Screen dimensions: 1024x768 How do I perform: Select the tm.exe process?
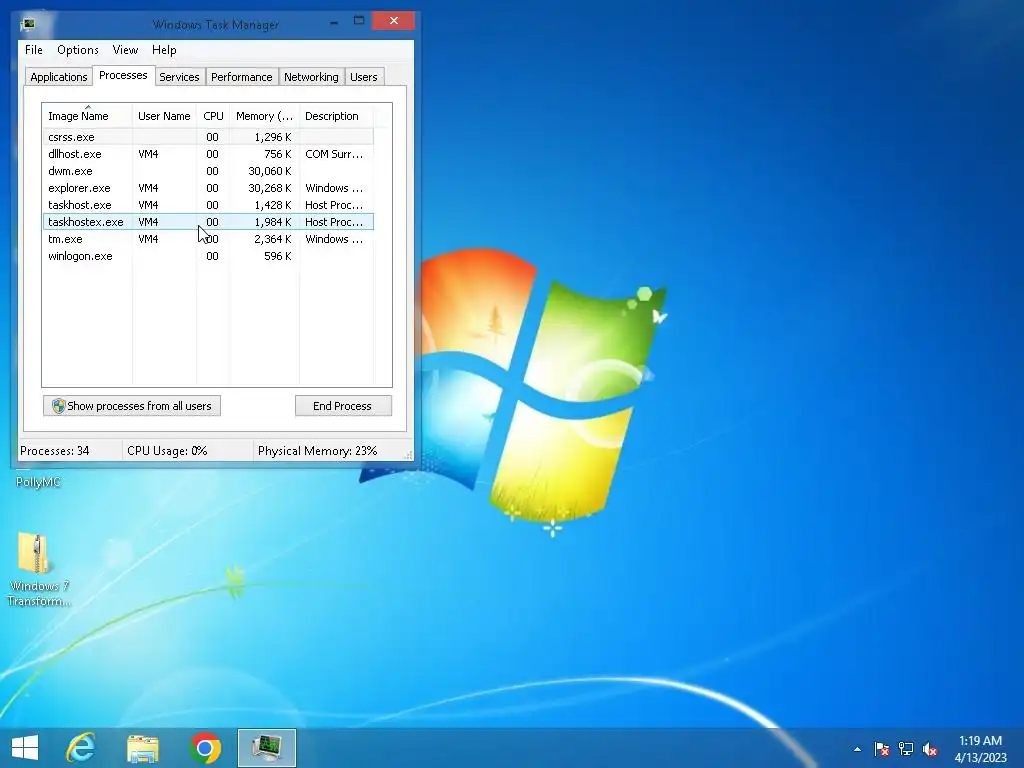[x=208, y=239]
